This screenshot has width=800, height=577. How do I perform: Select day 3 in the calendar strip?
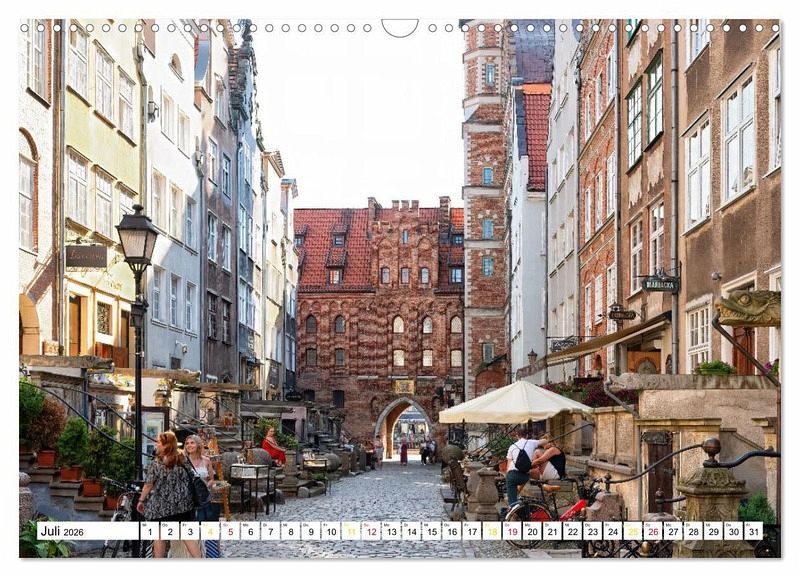[190, 531]
